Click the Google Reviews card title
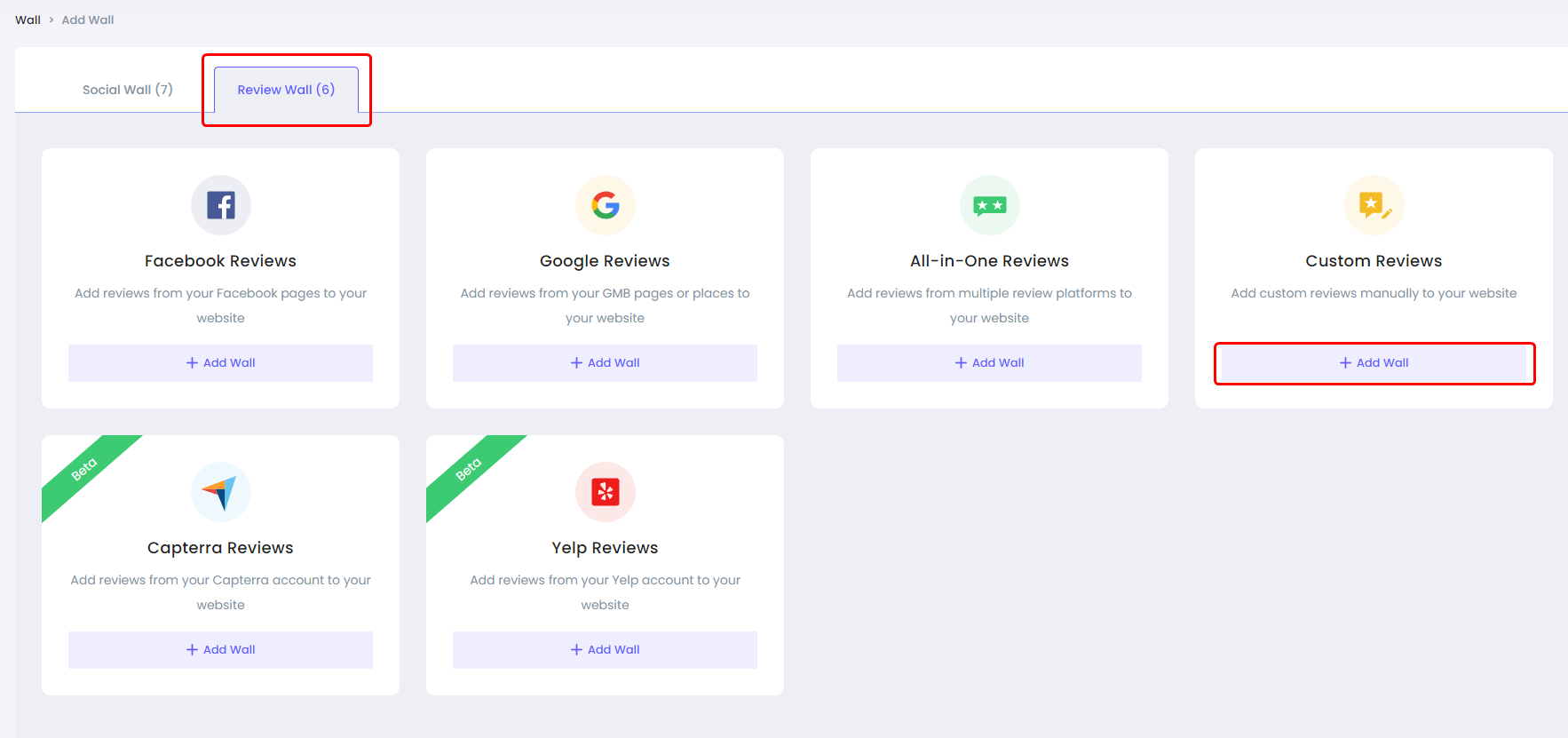 tap(606, 261)
